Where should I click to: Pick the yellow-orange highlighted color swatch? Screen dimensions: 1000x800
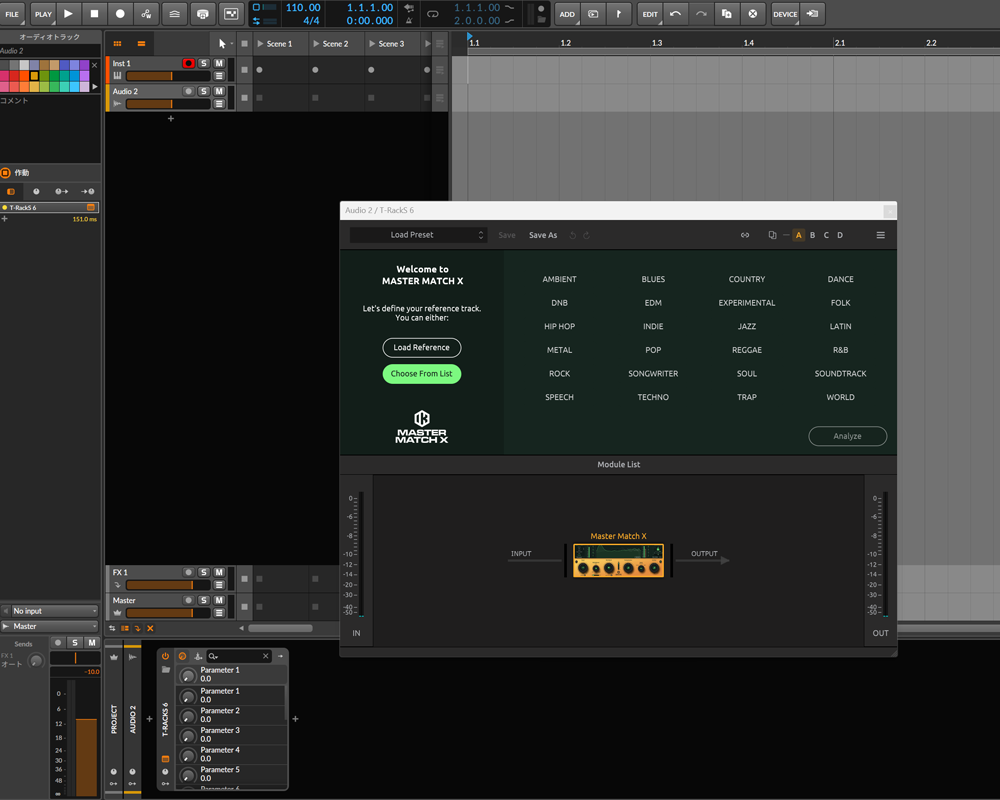34,76
